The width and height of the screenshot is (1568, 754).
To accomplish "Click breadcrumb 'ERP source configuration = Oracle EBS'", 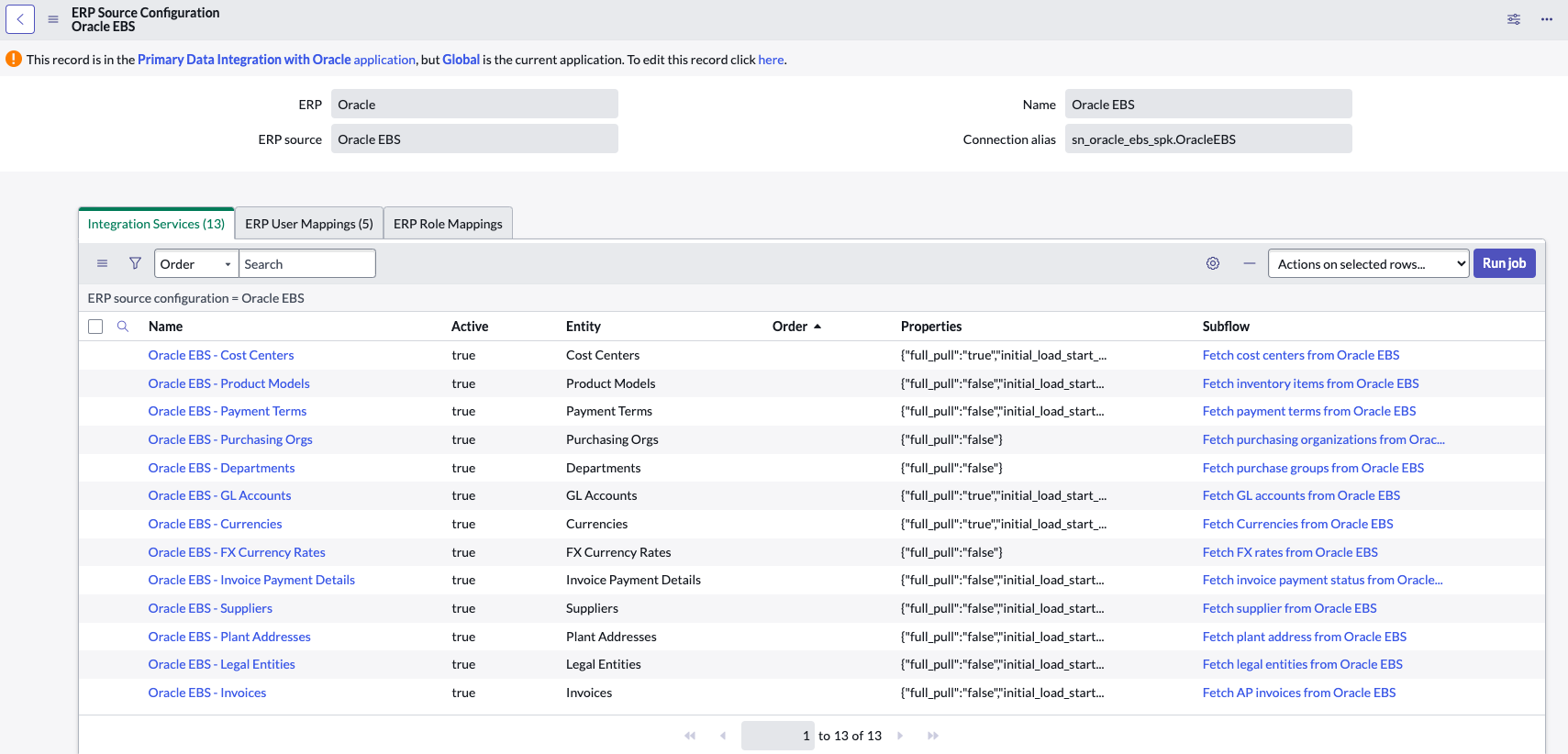I will [x=196, y=298].
